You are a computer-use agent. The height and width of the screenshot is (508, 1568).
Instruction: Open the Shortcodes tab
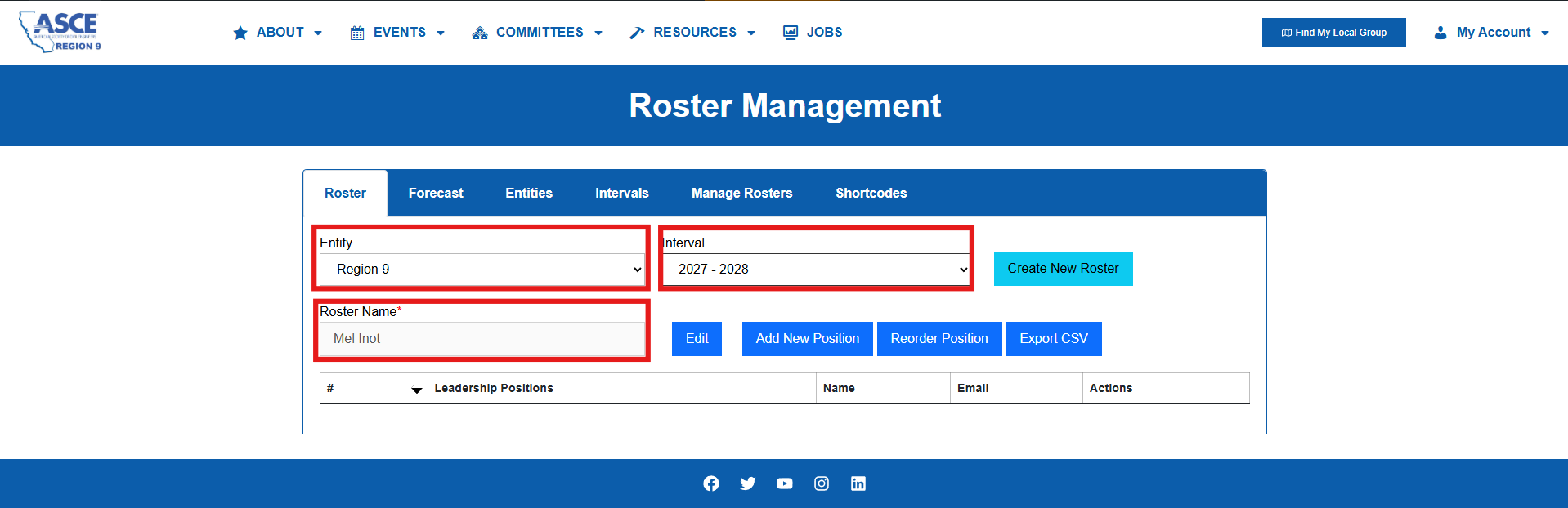click(x=871, y=193)
